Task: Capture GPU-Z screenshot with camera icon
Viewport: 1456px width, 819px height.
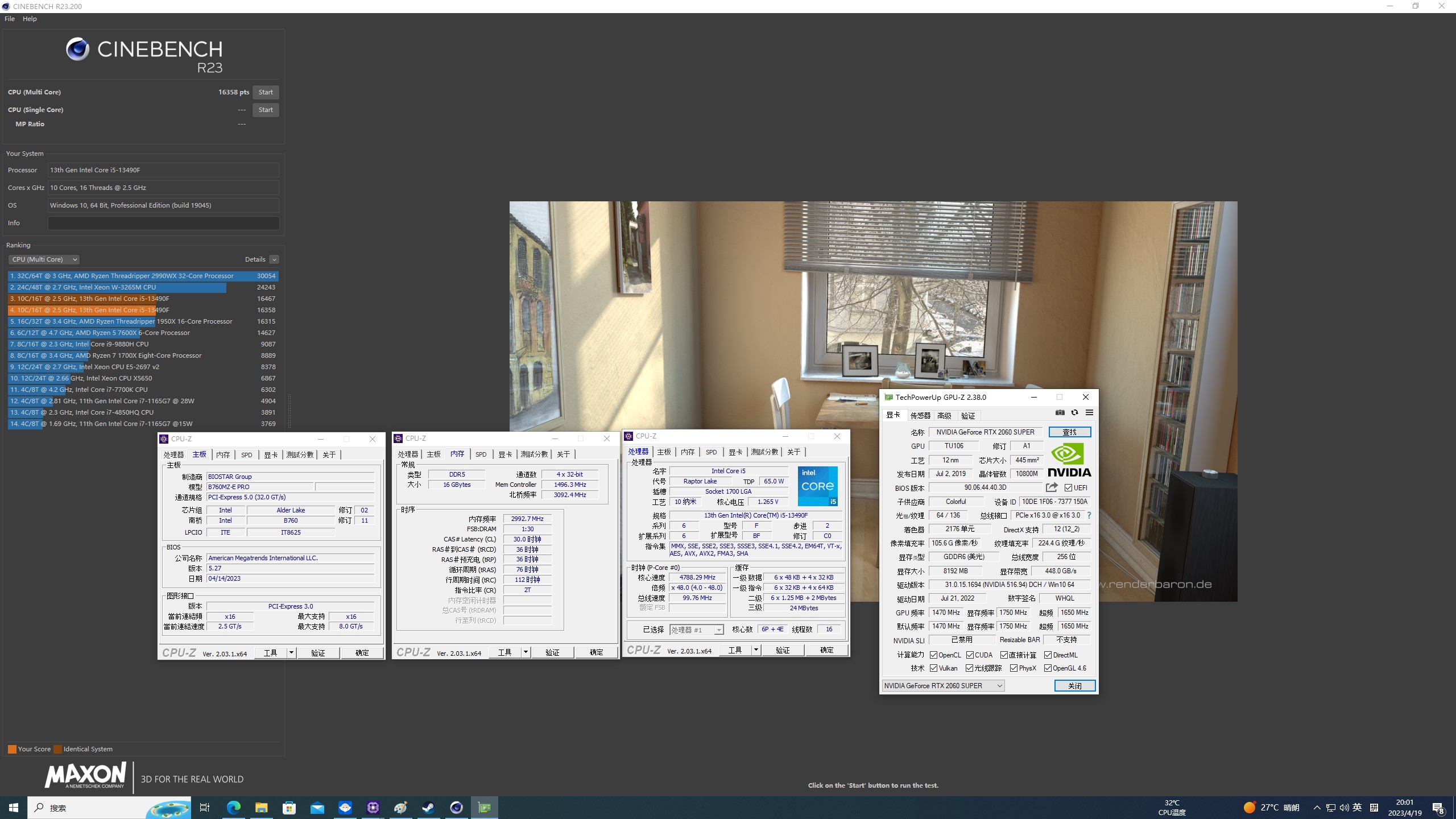Action: 1060,413
